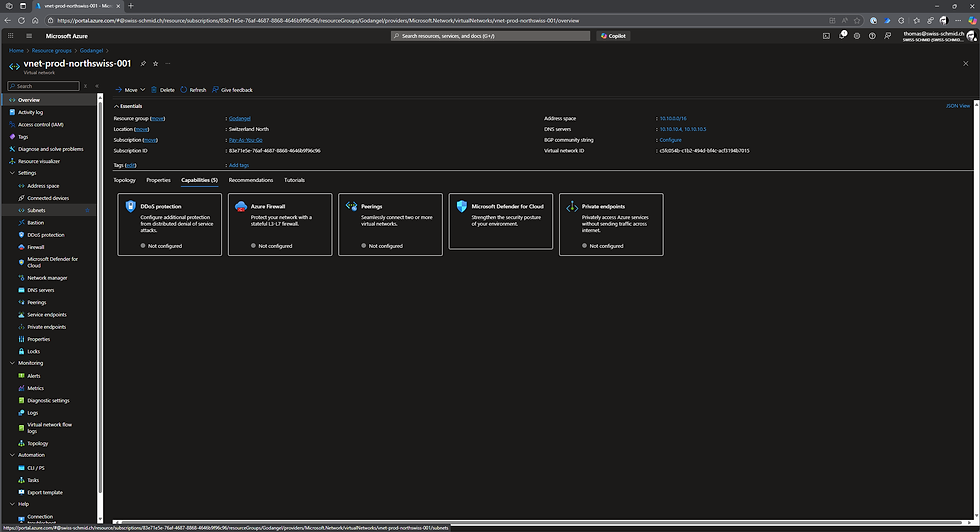
Task: Collapse the Settings group in sidebar
Action: [x=12, y=173]
